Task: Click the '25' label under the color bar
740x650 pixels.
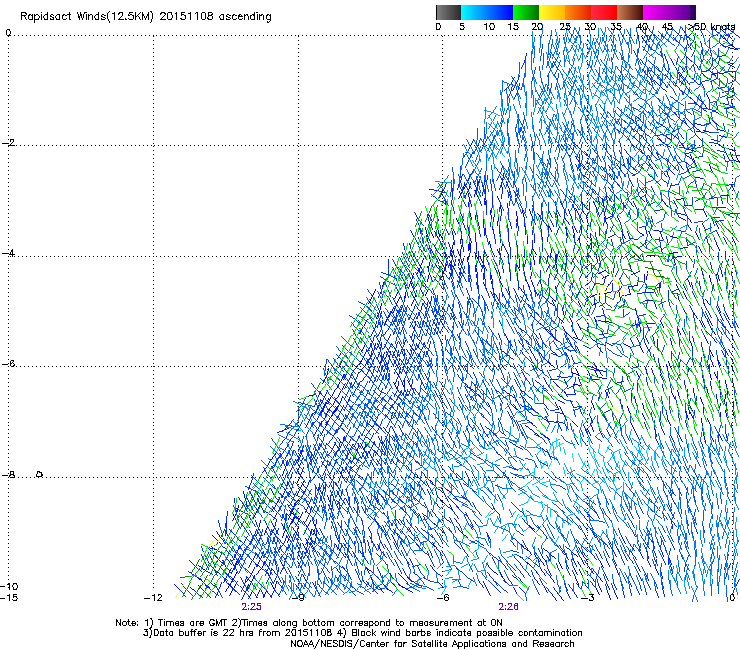Action: point(565,27)
